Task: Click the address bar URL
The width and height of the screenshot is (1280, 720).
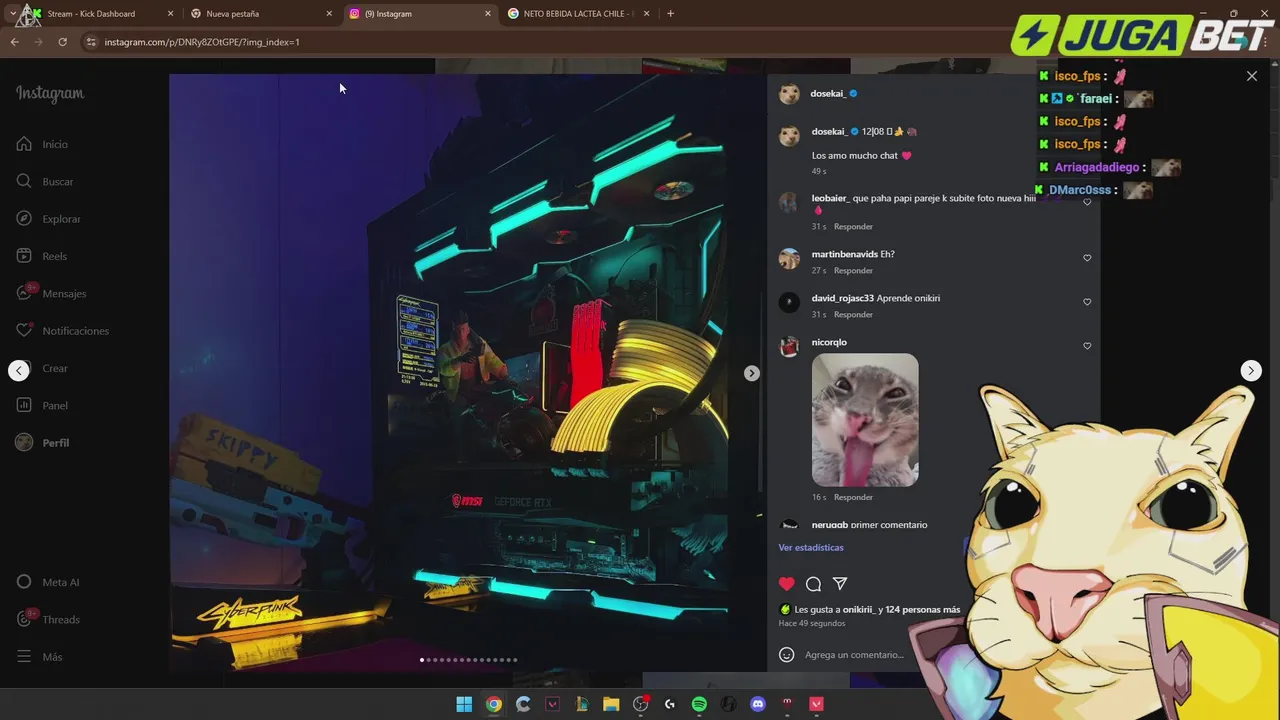Action: [202, 42]
